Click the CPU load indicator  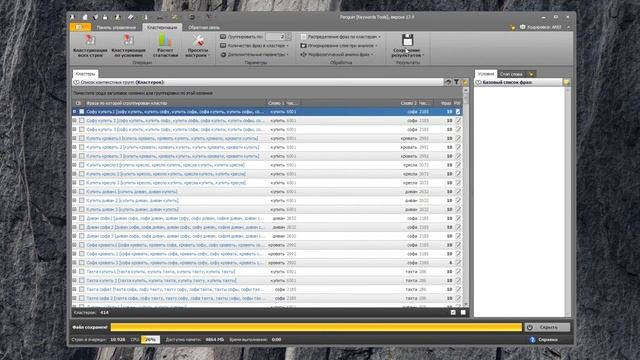(150, 340)
